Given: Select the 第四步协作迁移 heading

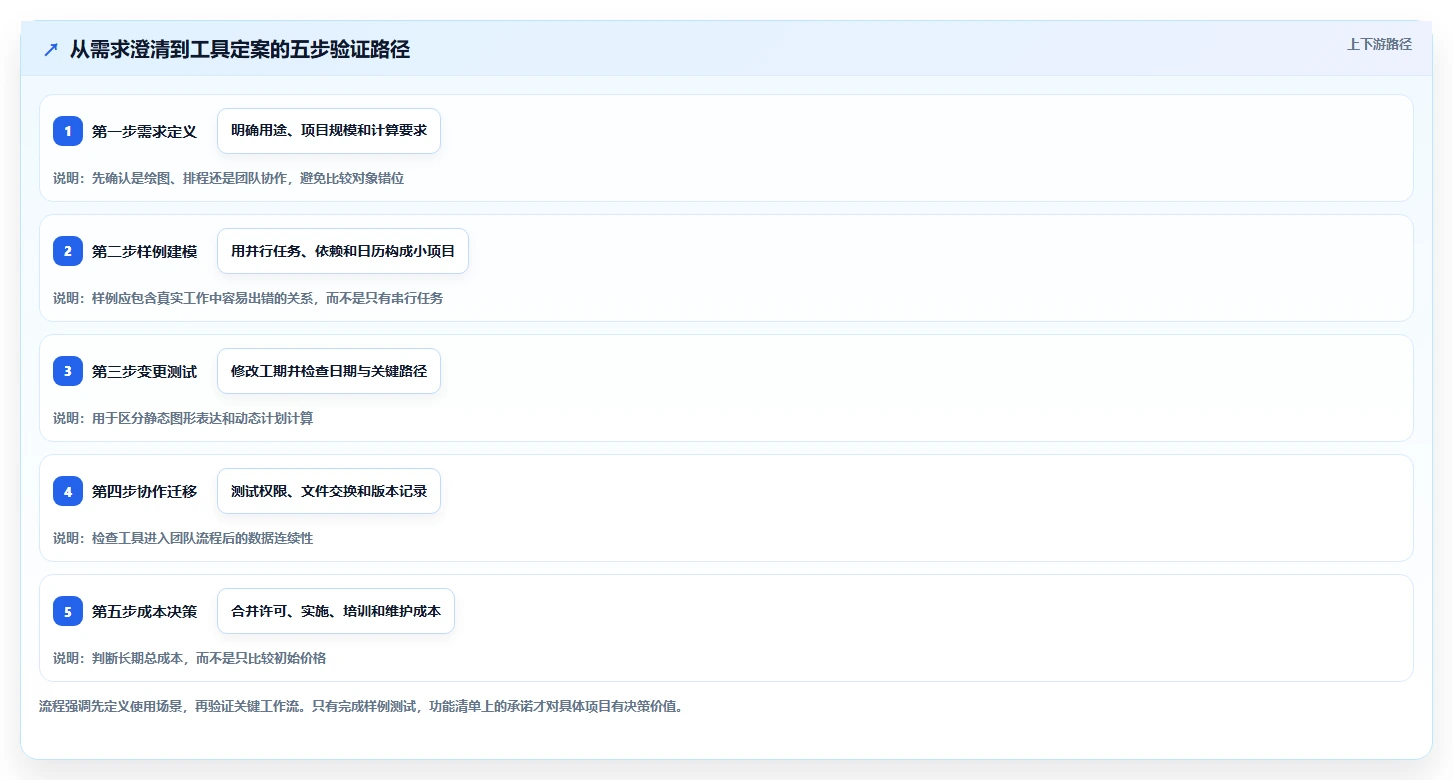Looking at the screenshot, I should click(x=144, y=491).
